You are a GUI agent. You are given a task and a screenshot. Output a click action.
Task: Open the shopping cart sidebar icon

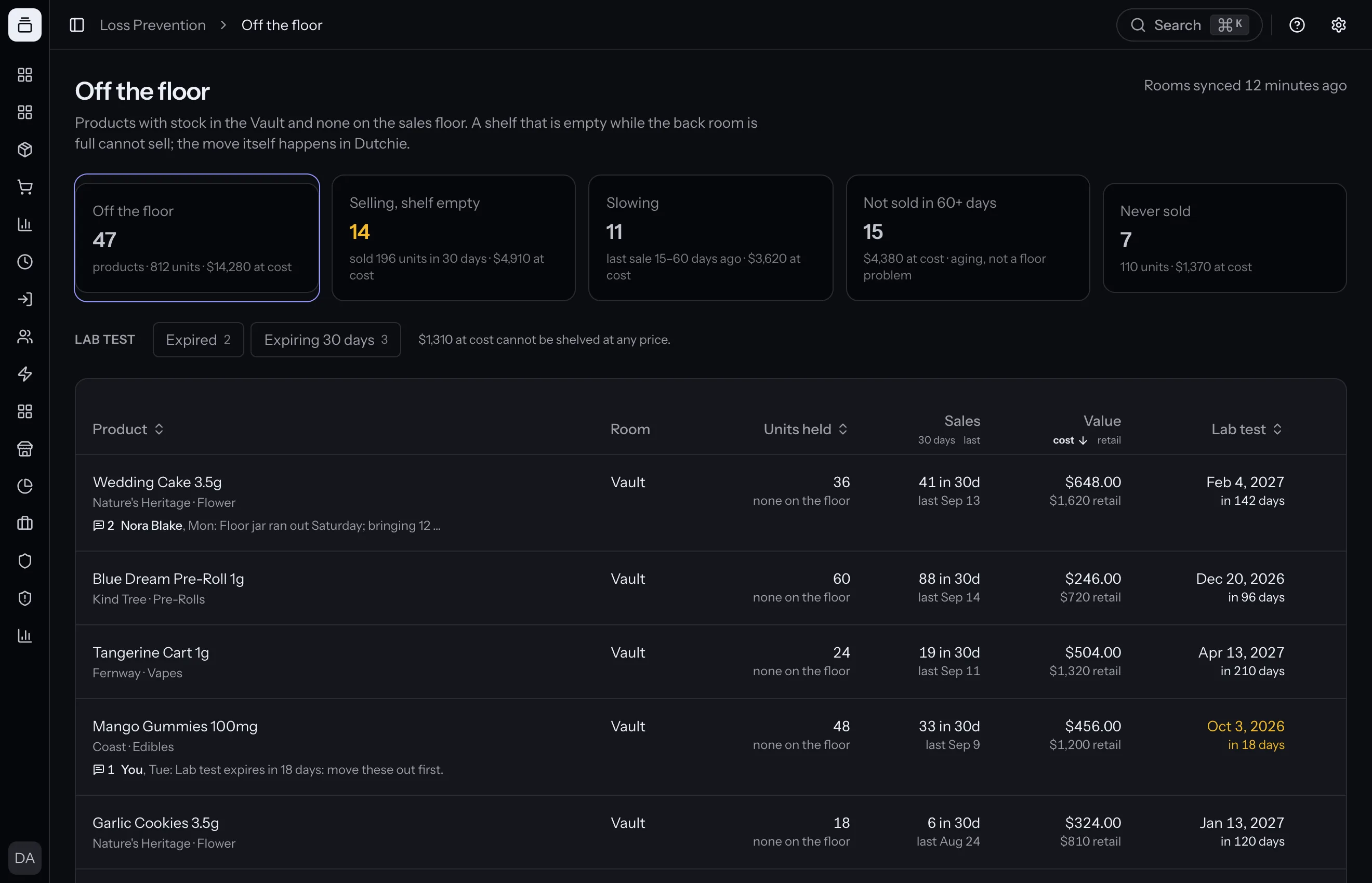24,187
